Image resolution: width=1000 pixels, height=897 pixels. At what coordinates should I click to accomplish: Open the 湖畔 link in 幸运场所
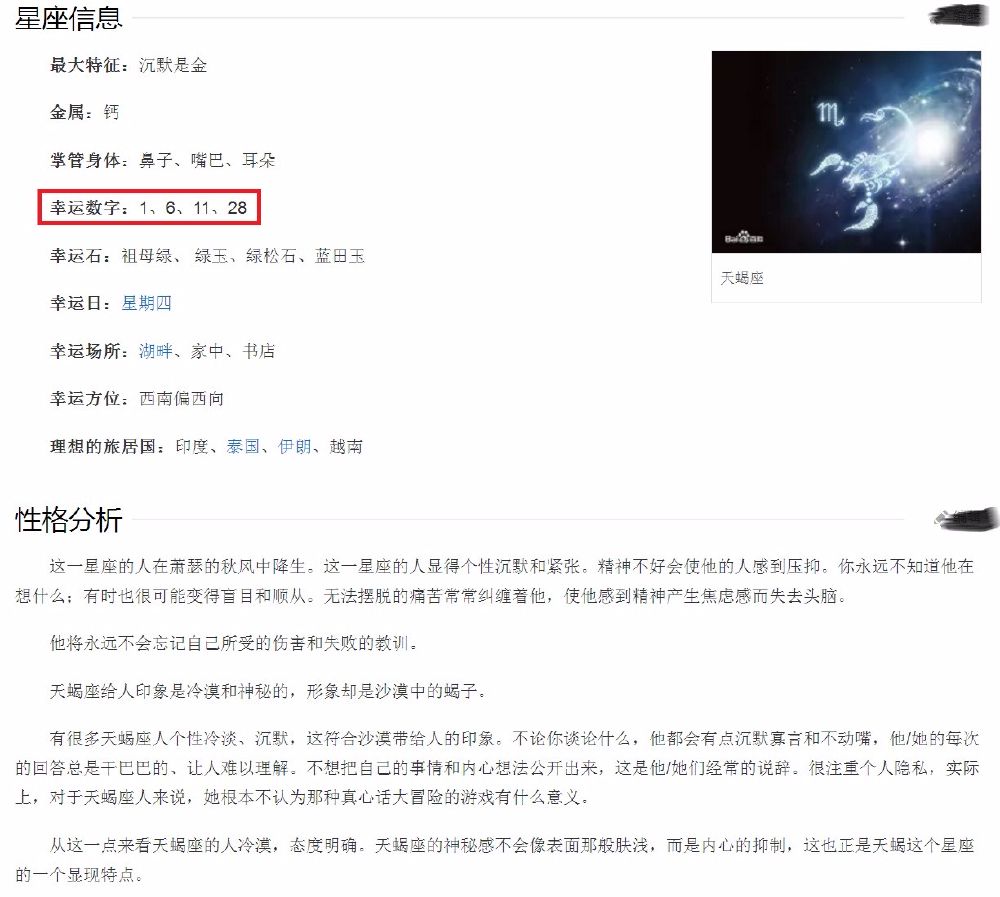pyautogui.click(x=156, y=351)
